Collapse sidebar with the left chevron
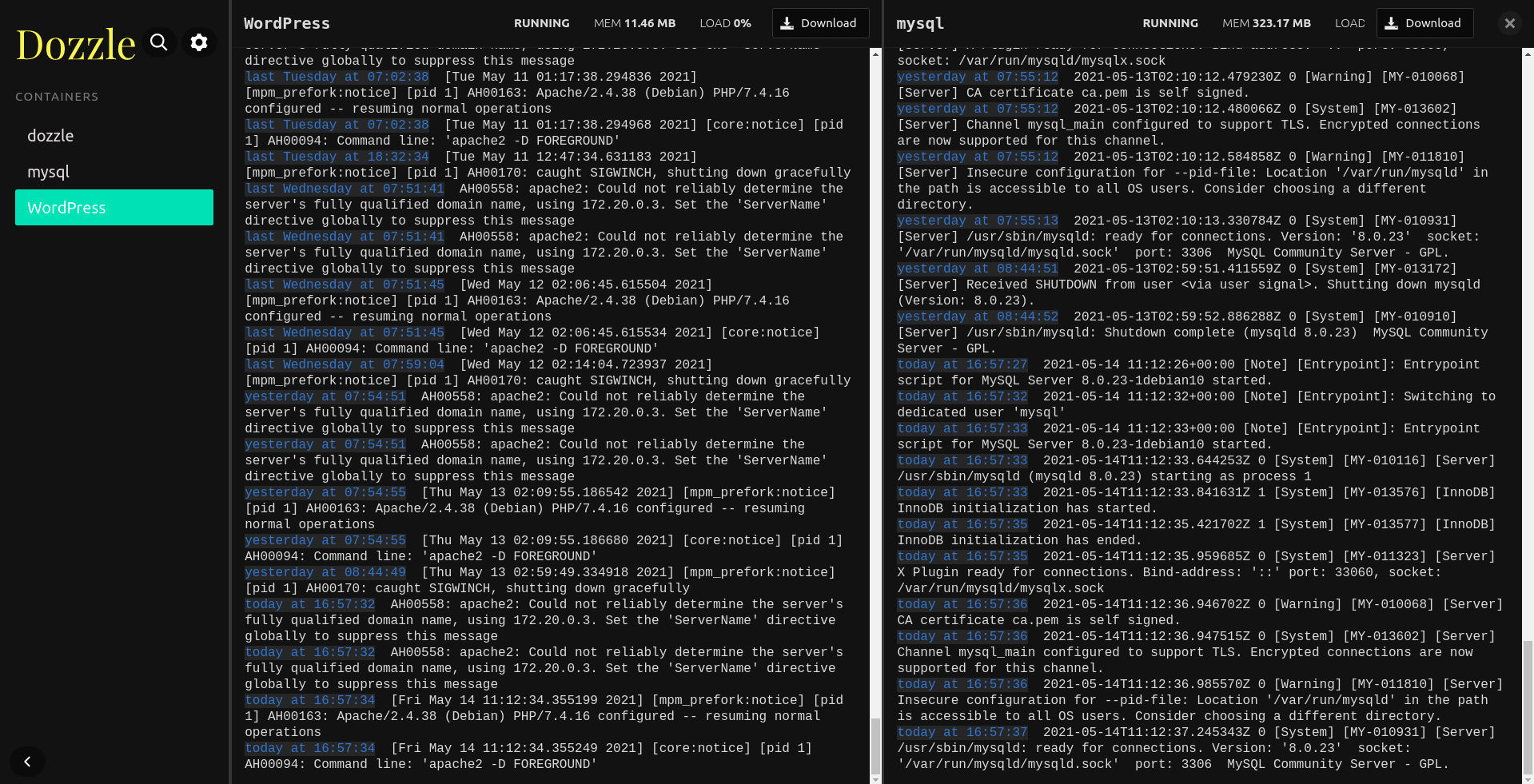This screenshot has width=1534, height=784. coord(27,762)
